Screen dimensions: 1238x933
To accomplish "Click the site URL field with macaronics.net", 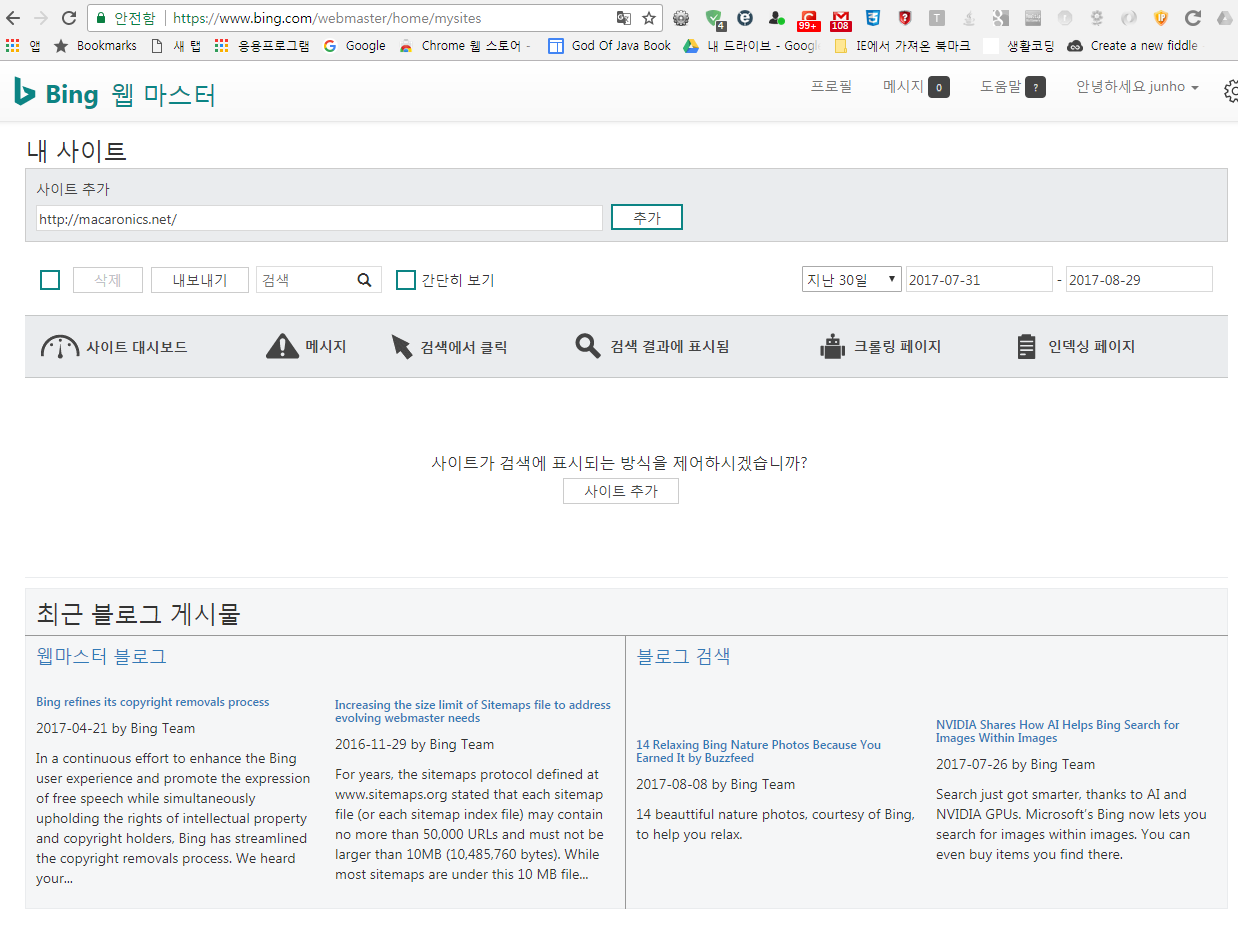I will (x=319, y=218).
